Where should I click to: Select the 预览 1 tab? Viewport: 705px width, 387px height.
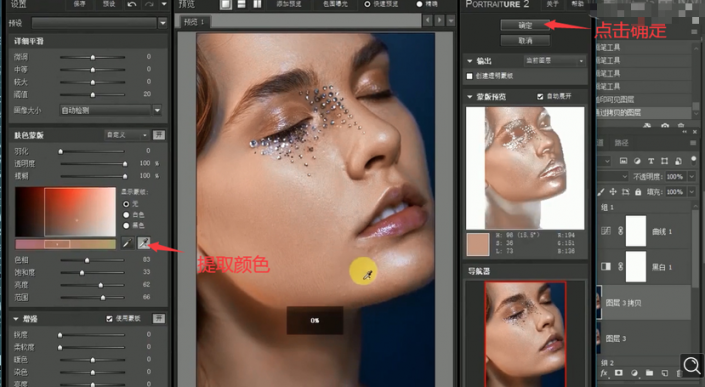195,22
